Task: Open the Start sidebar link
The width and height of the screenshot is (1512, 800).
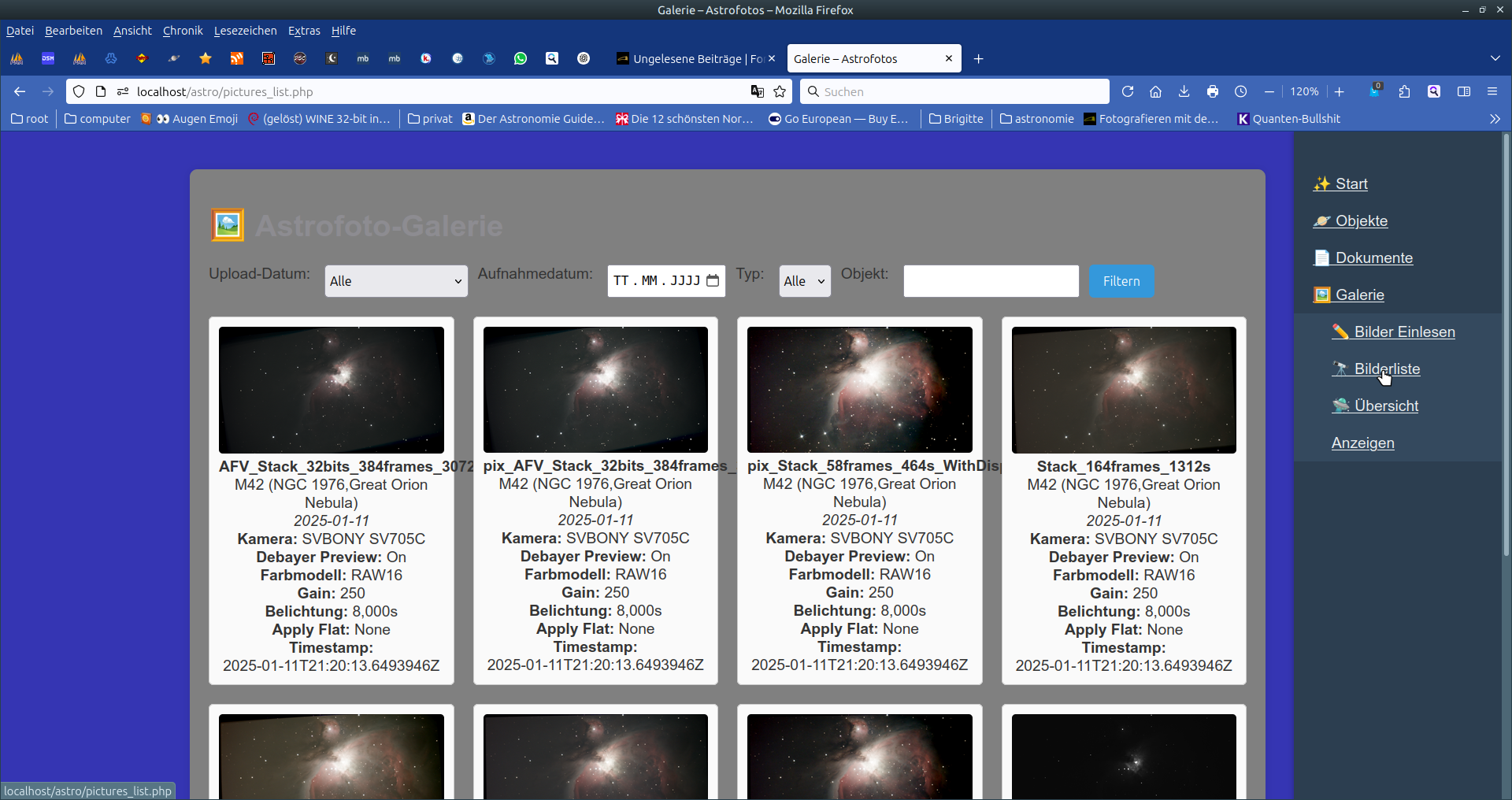Action: [x=1340, y=183]
